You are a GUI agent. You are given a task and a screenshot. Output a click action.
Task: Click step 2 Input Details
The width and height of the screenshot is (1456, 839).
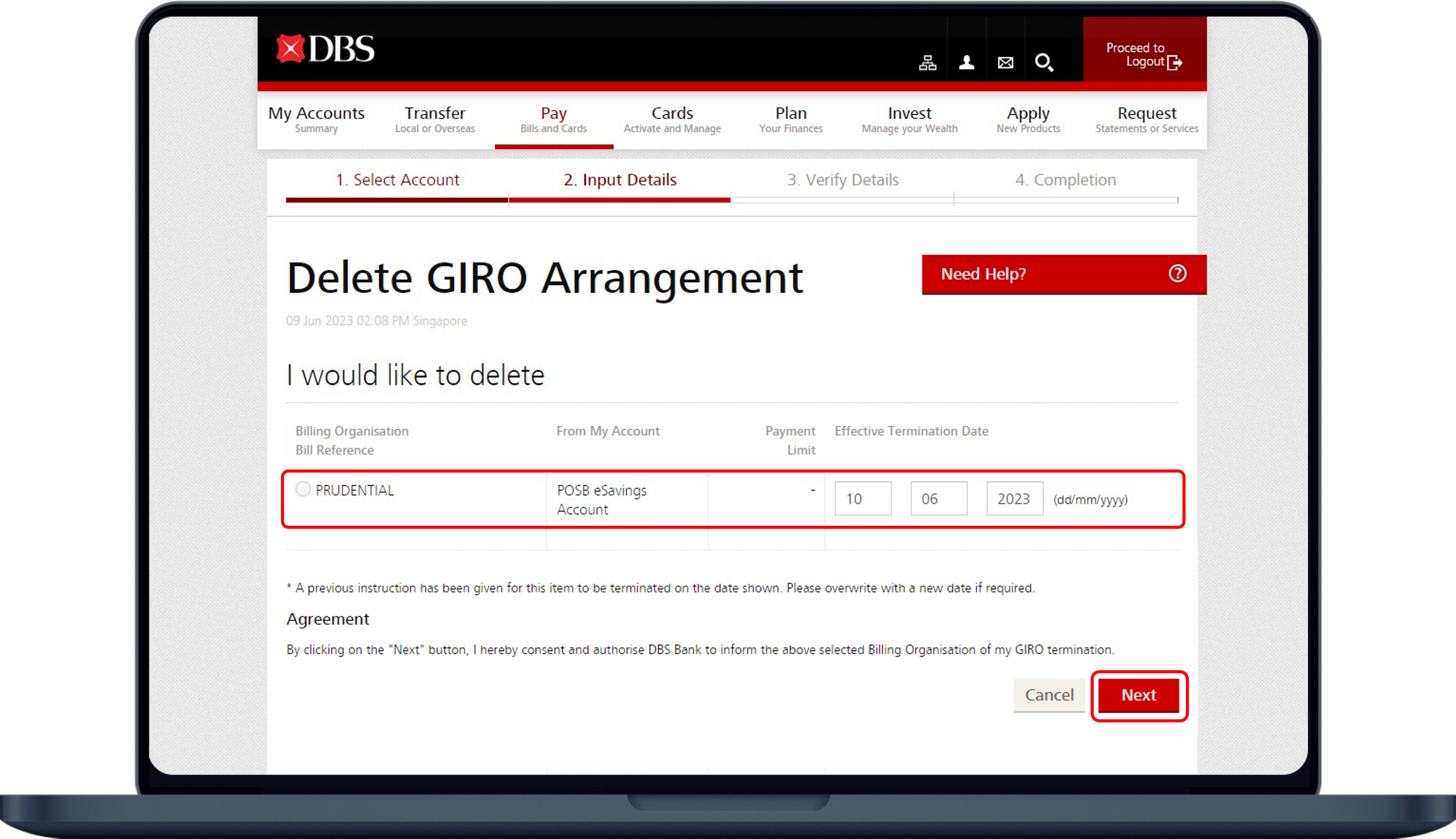pos(620,180)
